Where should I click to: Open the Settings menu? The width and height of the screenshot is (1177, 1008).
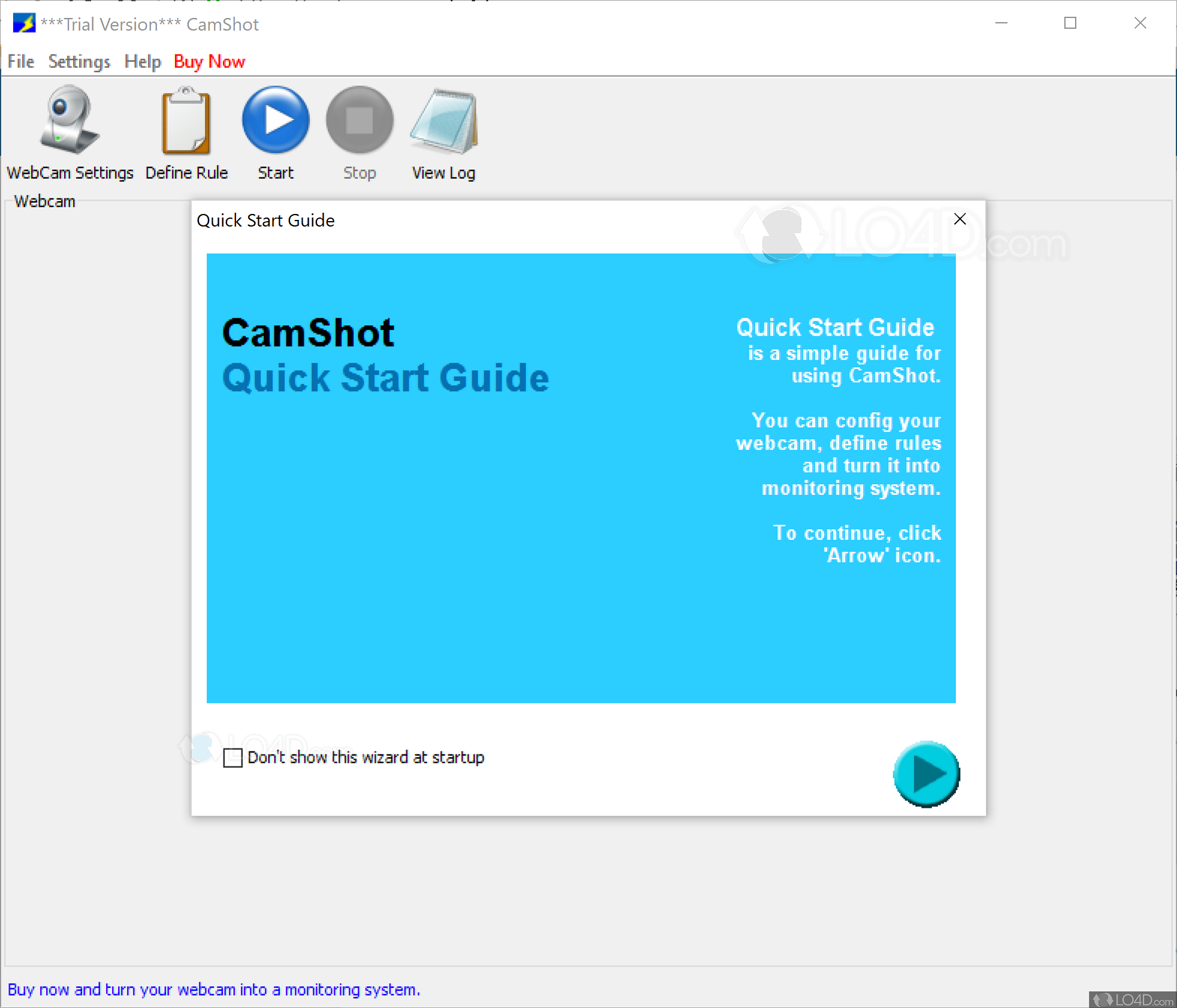[x=79, y=61]
